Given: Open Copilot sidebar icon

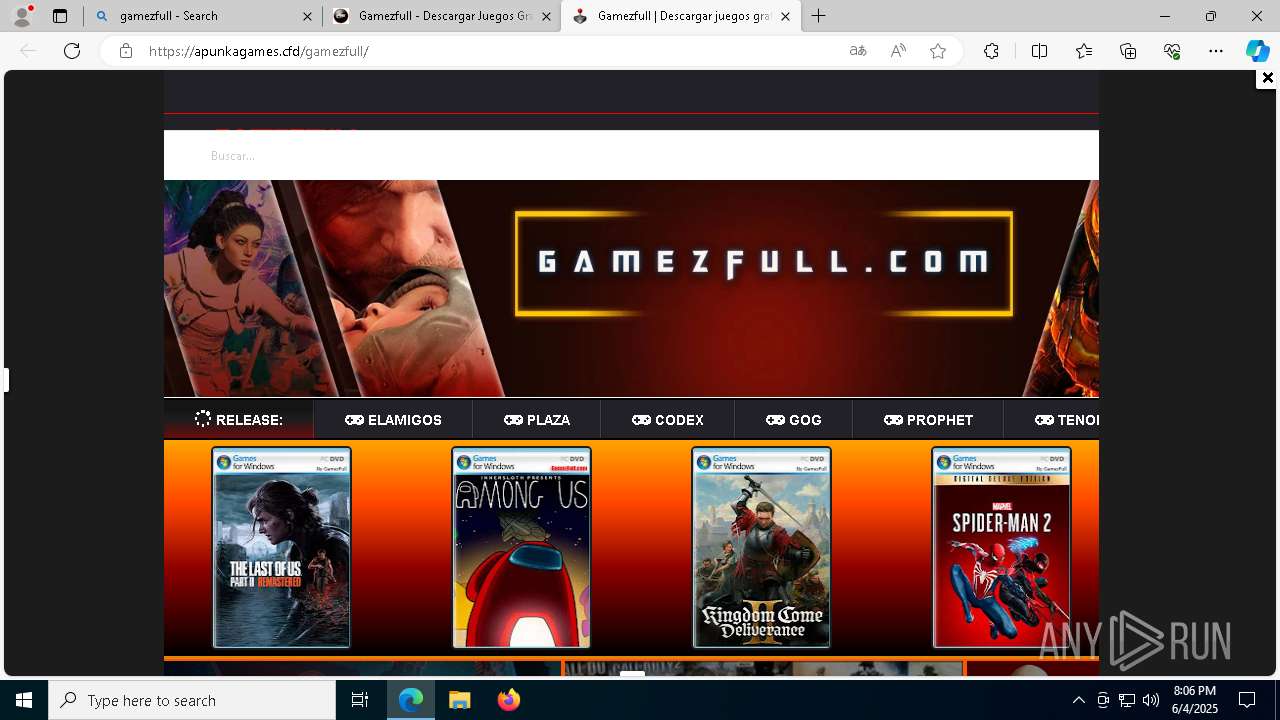Looking at the screenshot, I should 1257,51.
